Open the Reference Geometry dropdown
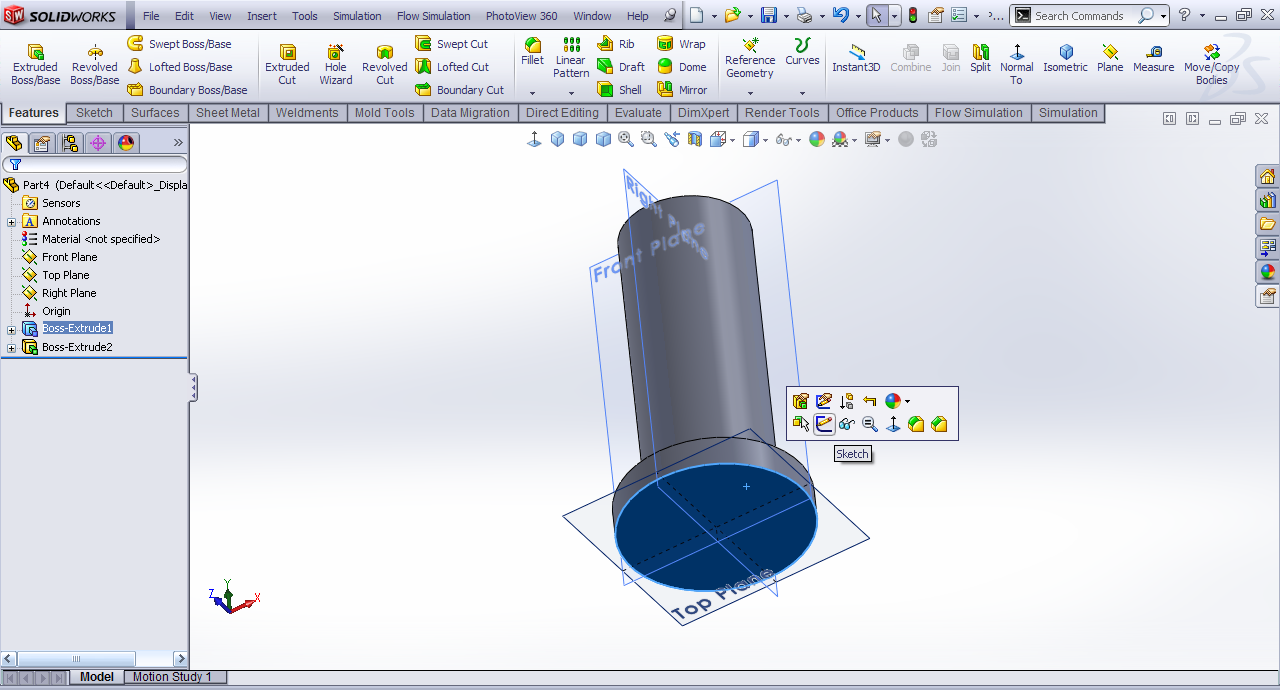 (x=749, y=92)
